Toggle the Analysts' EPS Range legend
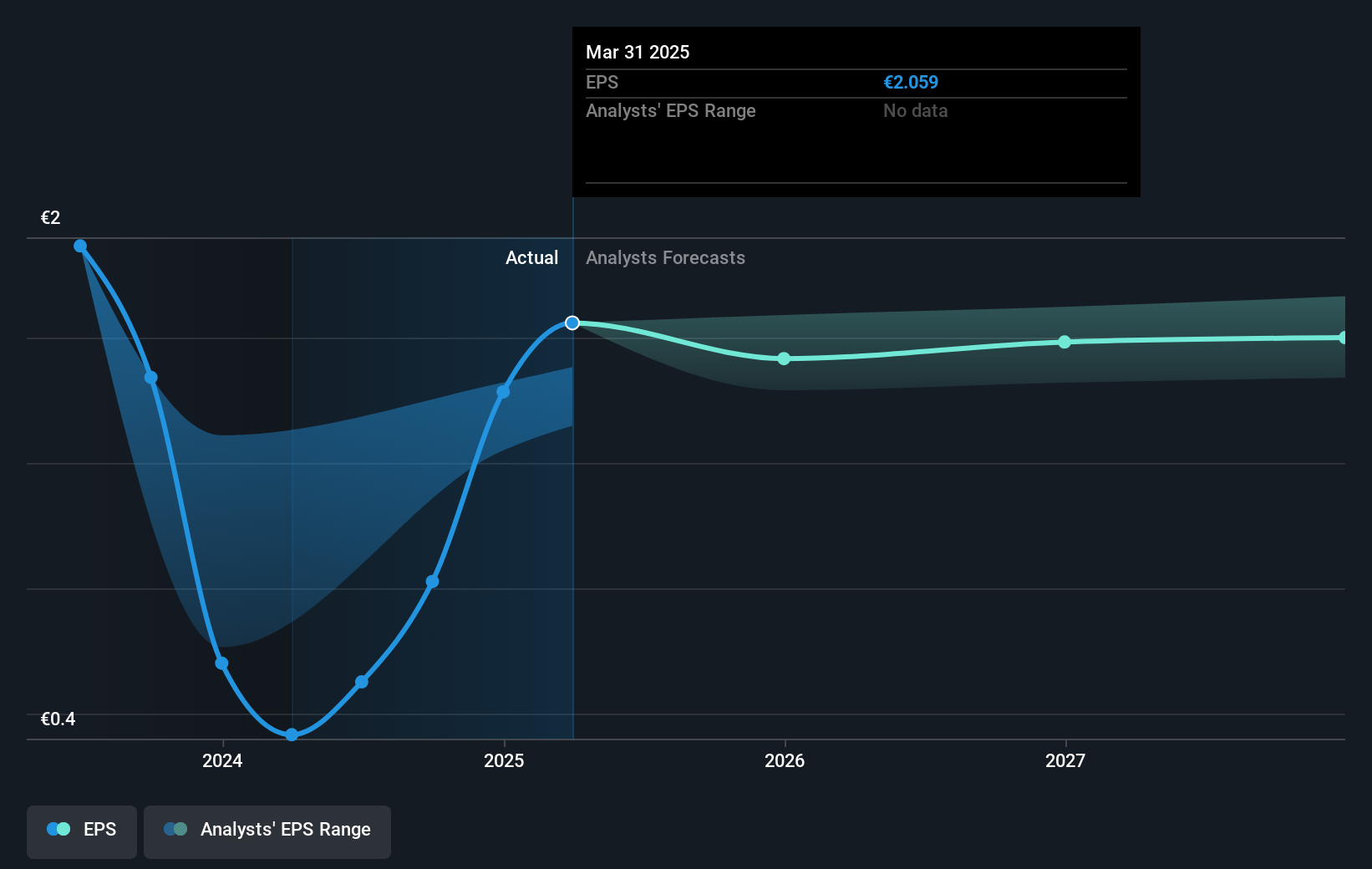The width and height of the screenshot is (1372, 869). [x=267, y=831]
